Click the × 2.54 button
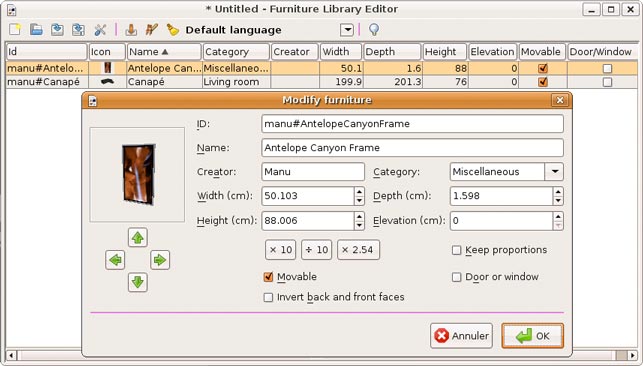The width and height of the screenshot is (643, 366). (358, 250)
